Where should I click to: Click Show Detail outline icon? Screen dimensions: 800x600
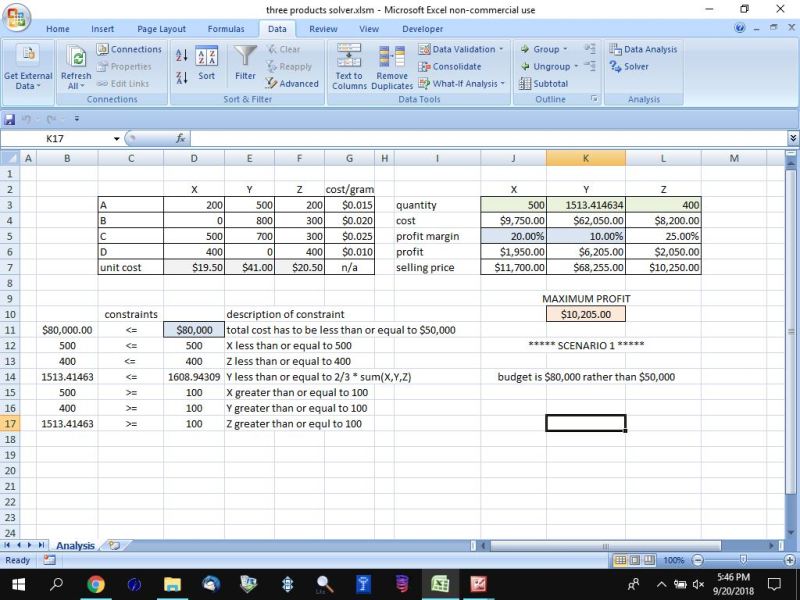point(590,48)
